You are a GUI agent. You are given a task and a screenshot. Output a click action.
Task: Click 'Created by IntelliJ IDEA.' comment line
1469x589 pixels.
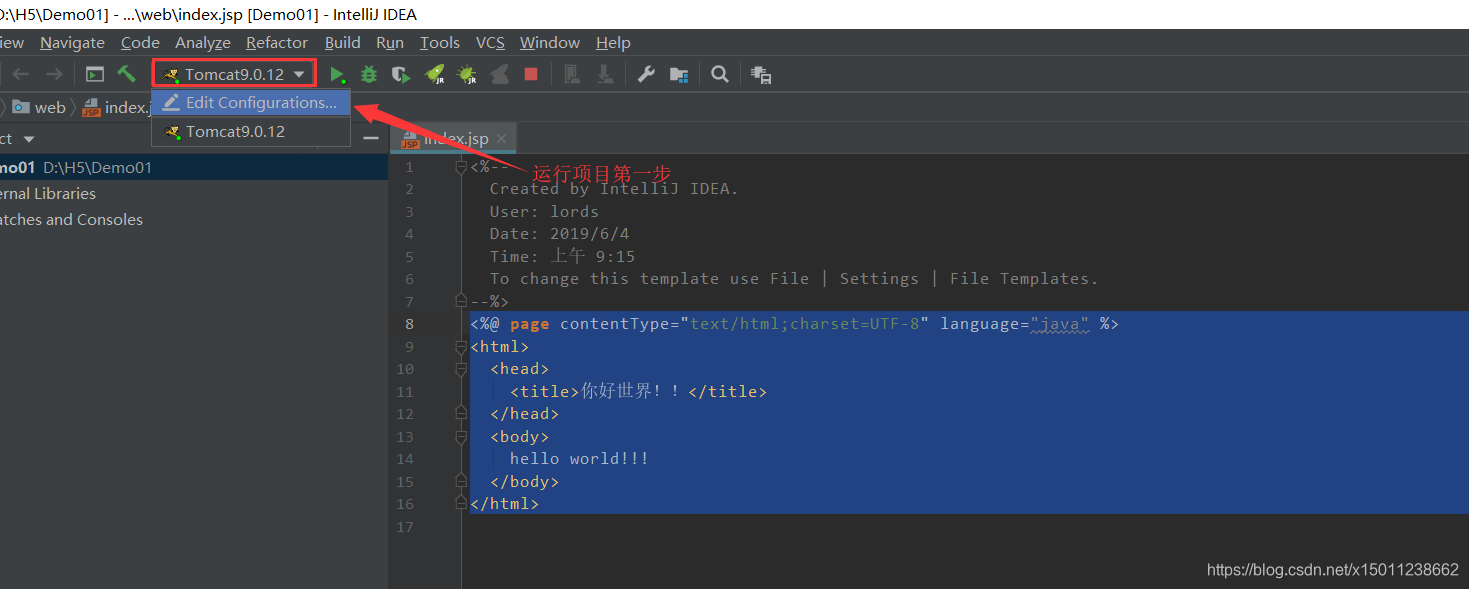[614, 189]
